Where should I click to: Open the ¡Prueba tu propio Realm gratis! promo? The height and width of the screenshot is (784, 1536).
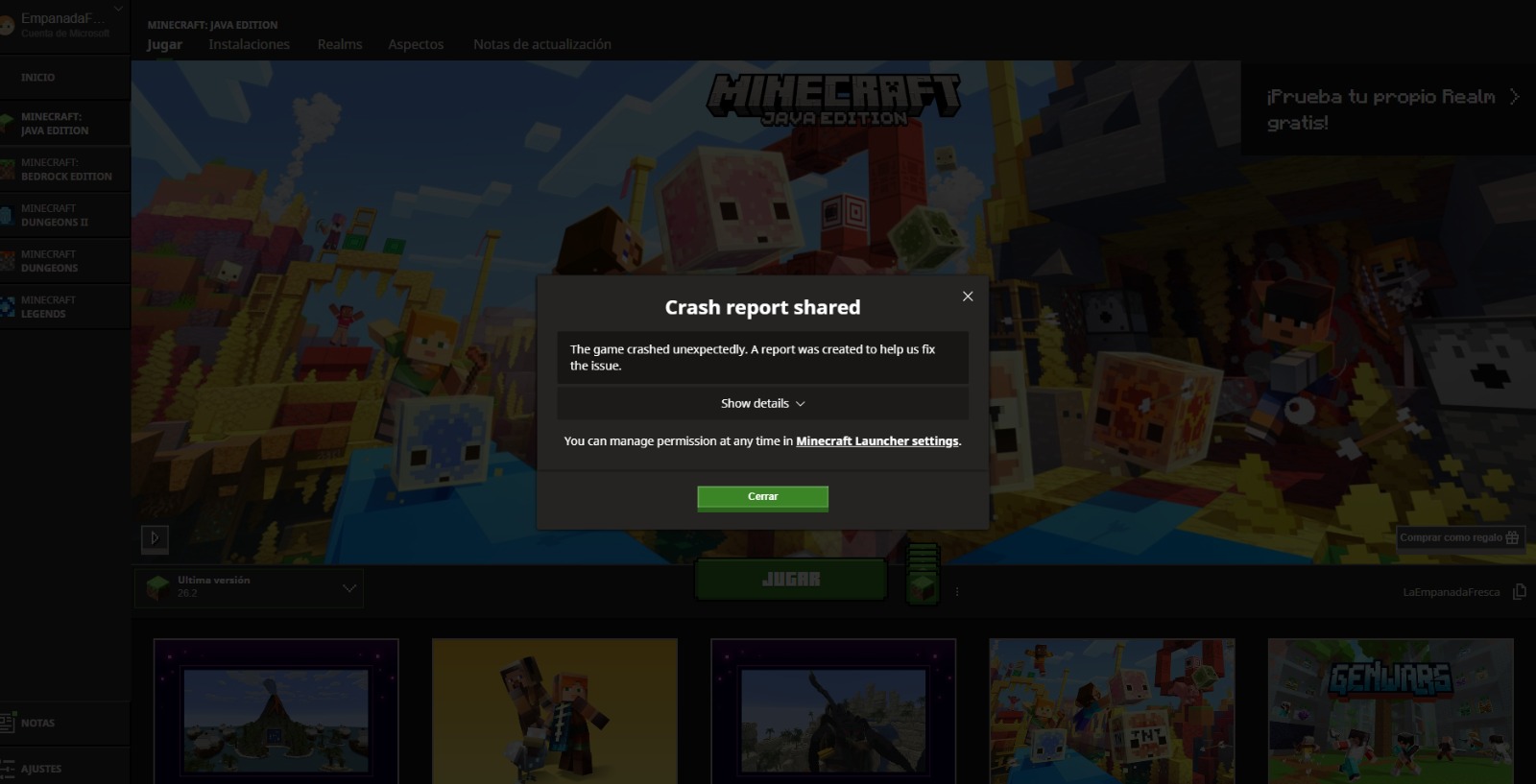tap(1388, 108)
